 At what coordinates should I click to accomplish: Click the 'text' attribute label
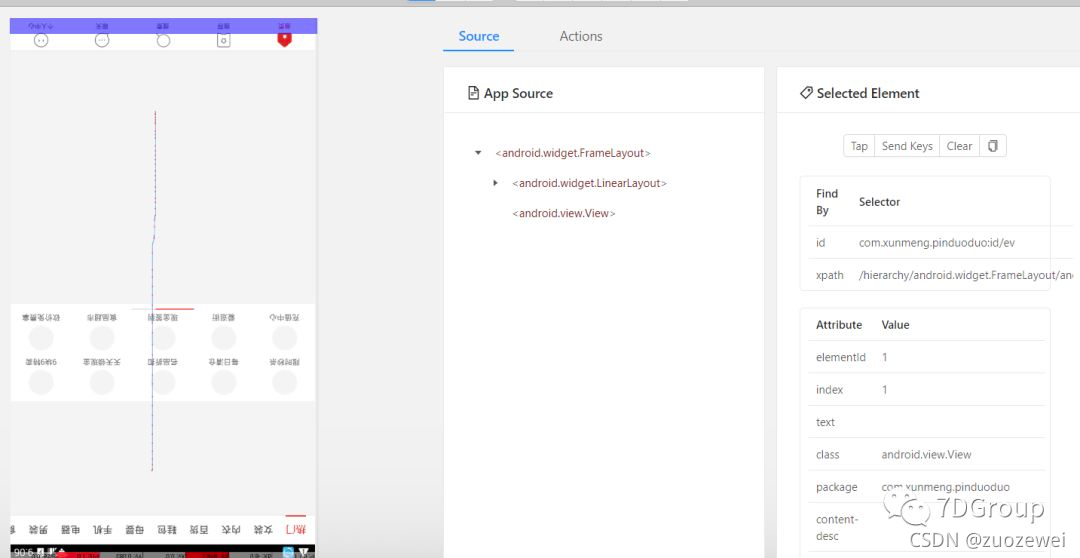click(x=825, y=422)
